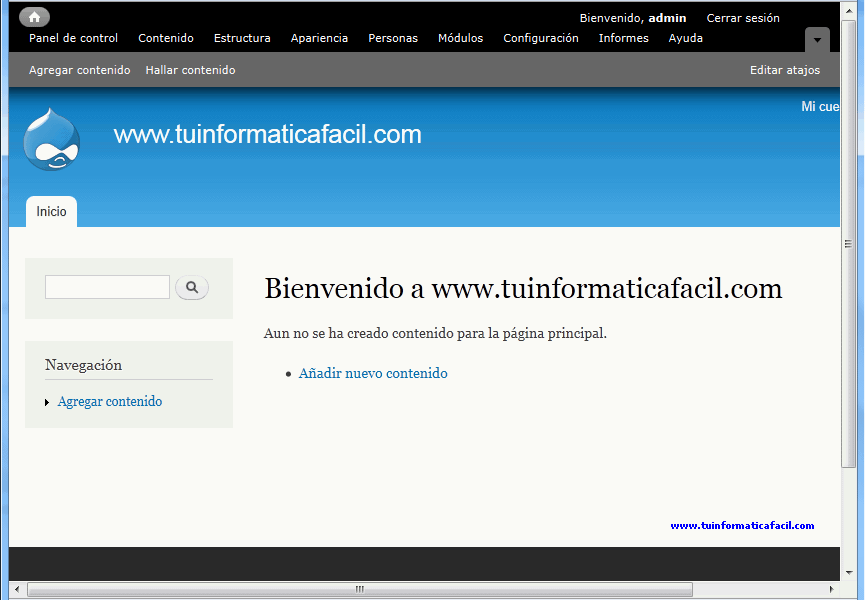Click the home icon in the admin toolbar
This screenshot has width=865, height=600.
[x=34, y=17]
